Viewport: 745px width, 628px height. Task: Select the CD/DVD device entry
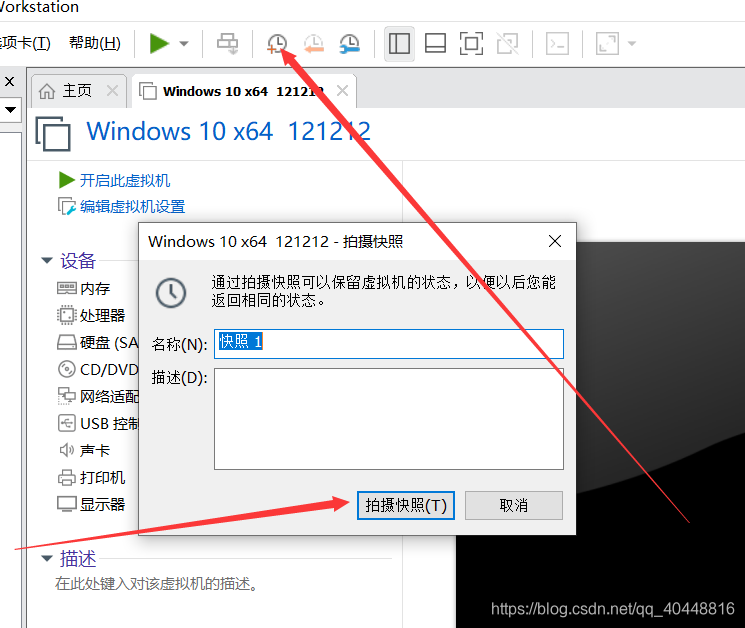[98, 369]
